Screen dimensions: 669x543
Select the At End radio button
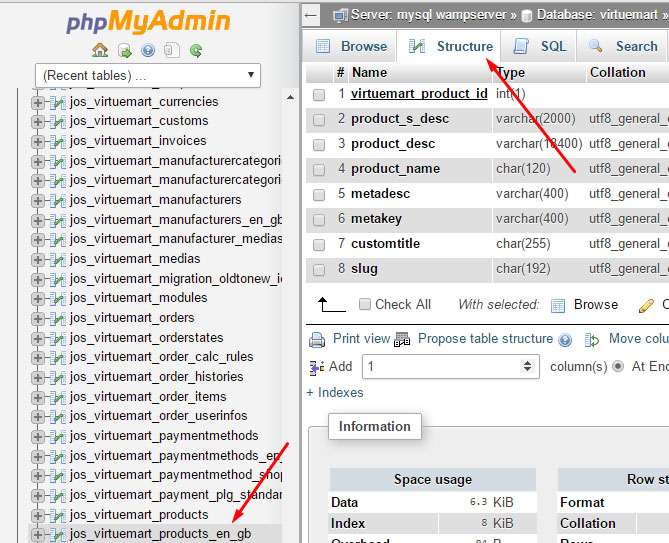click(x=618, y=366)
